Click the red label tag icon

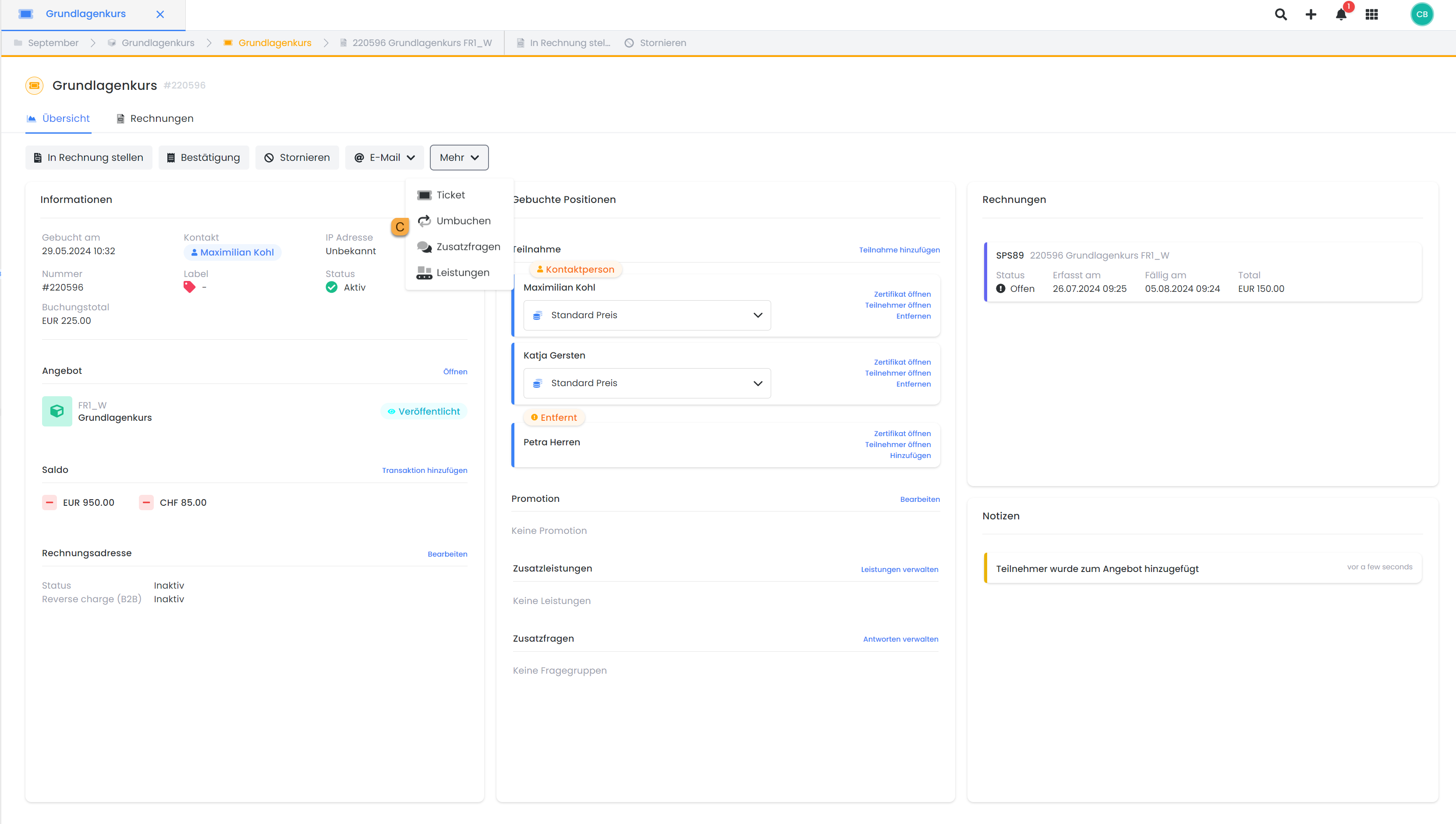189,288
